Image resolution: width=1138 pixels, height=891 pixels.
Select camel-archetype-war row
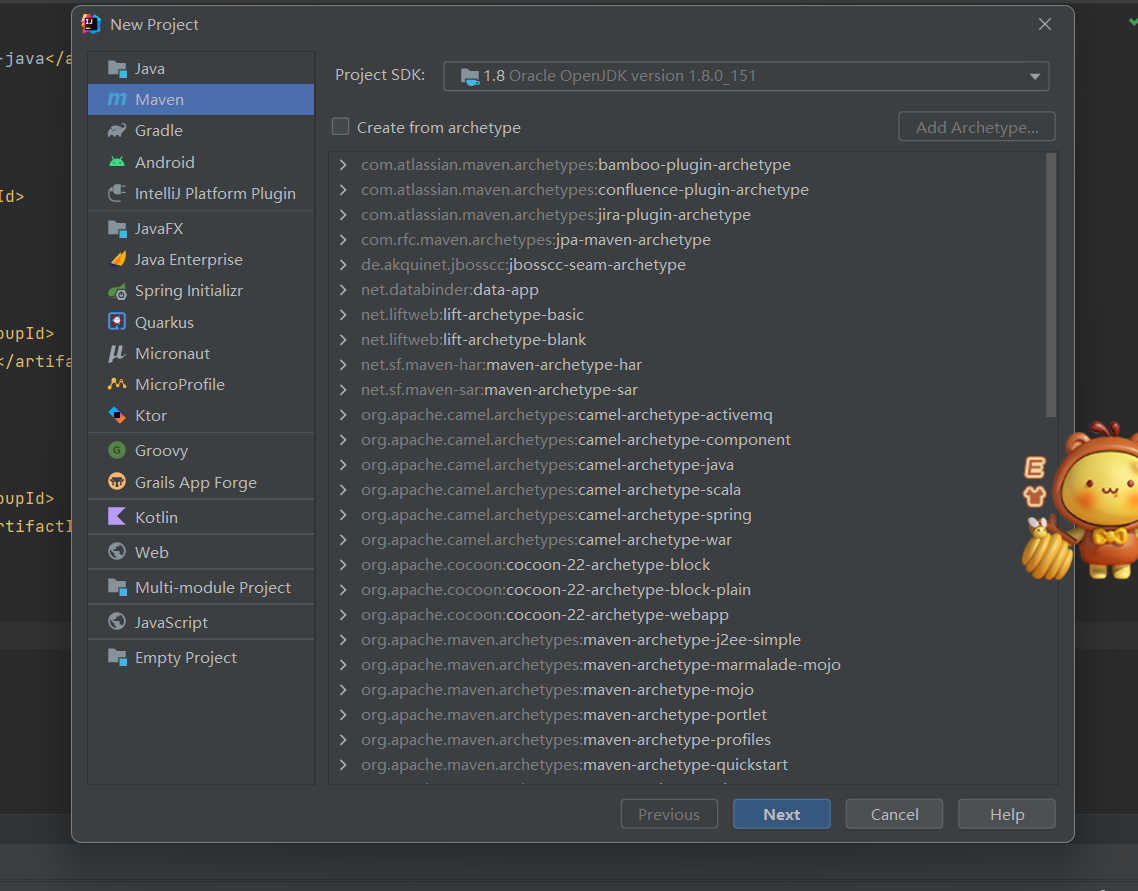pos(687,540)
